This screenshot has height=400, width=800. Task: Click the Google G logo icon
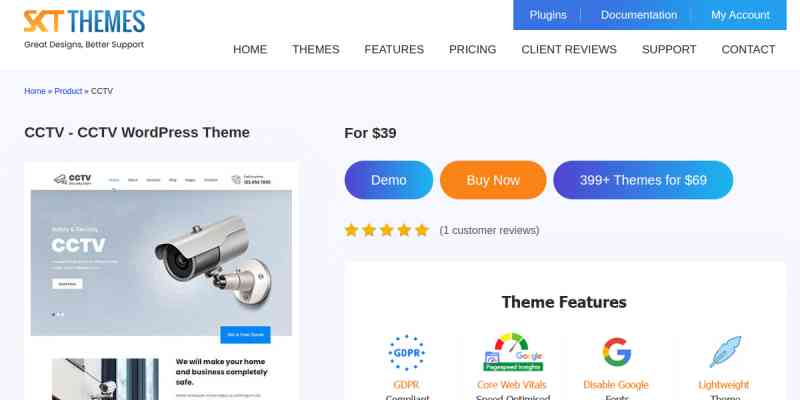pos(616,352)
